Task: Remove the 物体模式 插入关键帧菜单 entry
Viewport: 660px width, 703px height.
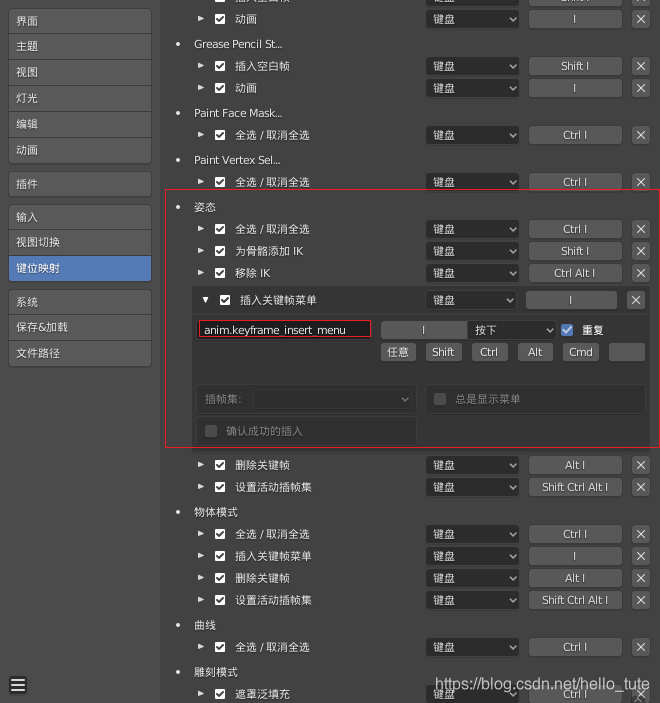Action: pos(641,556)
